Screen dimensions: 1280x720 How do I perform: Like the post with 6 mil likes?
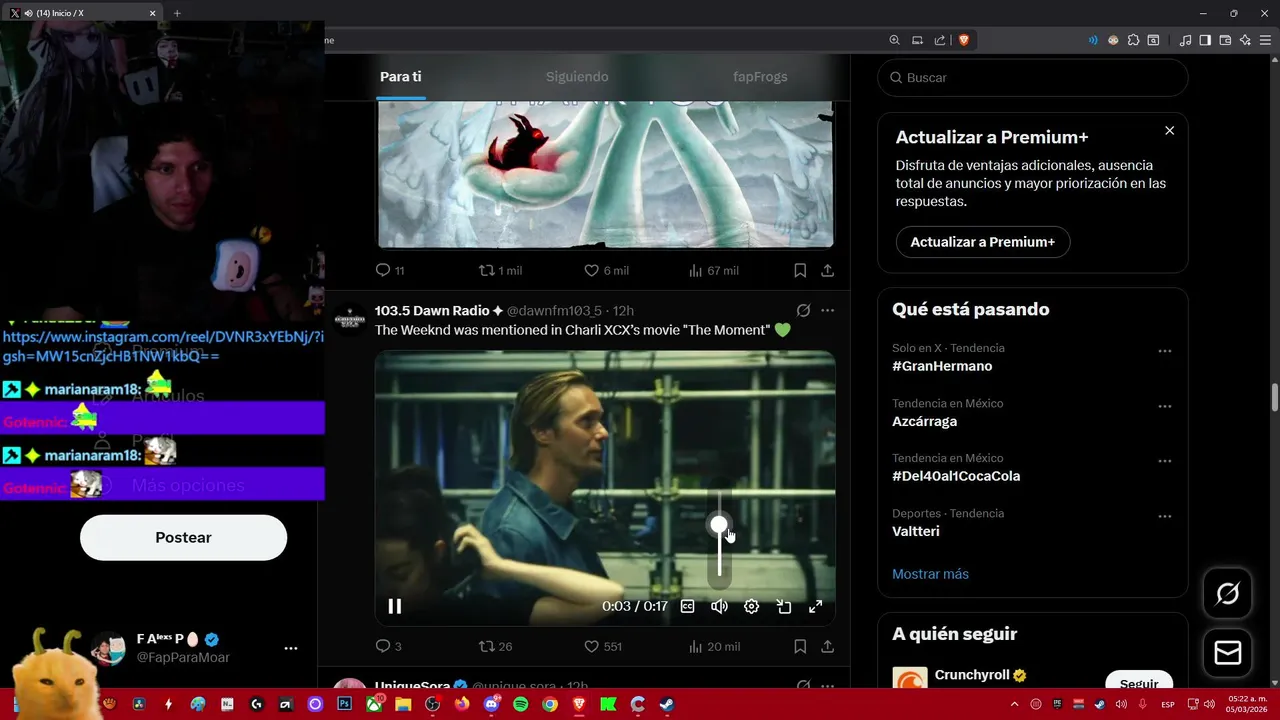pyautogui.click(x=606, y=271)
